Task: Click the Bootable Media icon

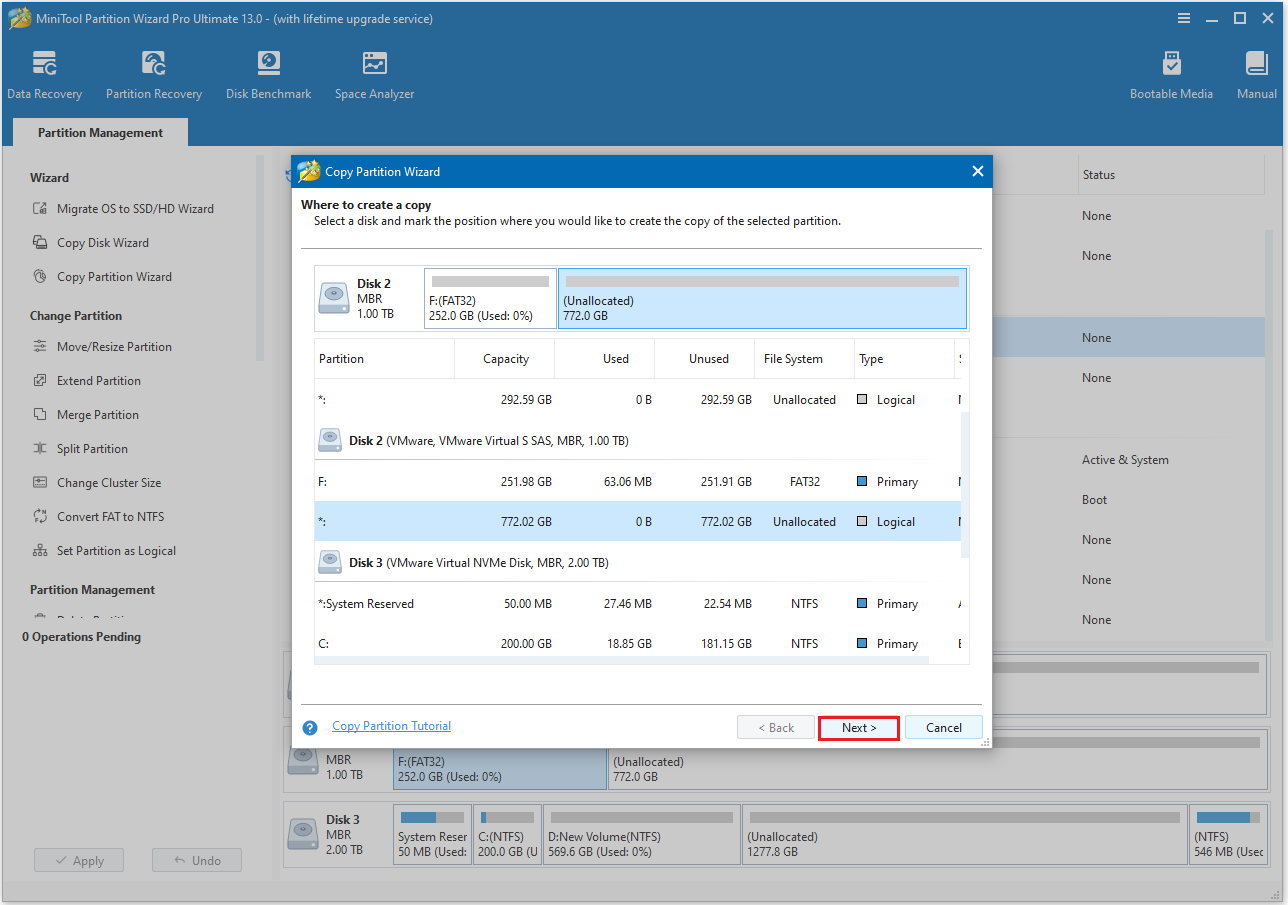Action: (x=1171, y=72)
